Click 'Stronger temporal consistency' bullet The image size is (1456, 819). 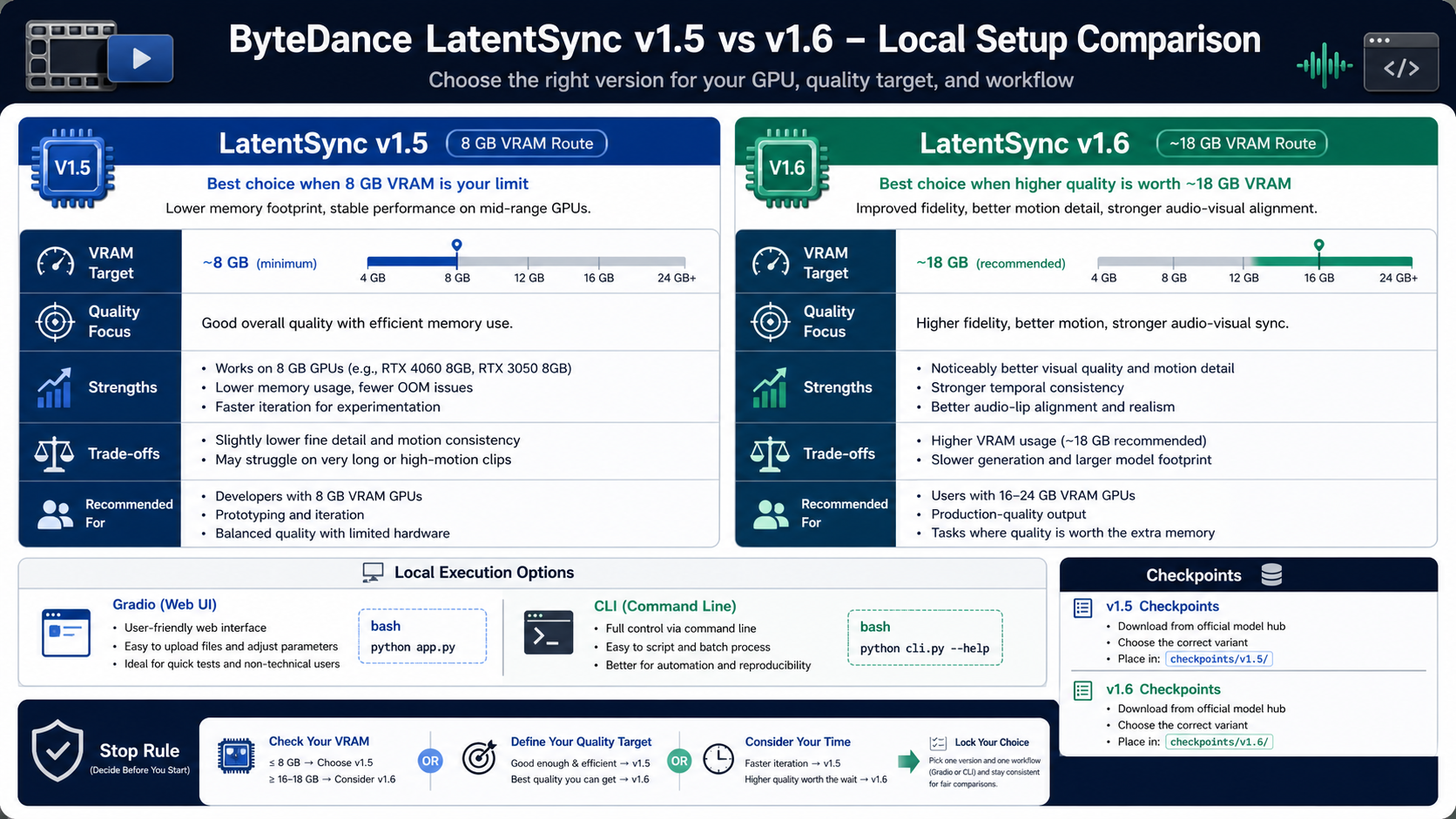(x=1028, y=387)
